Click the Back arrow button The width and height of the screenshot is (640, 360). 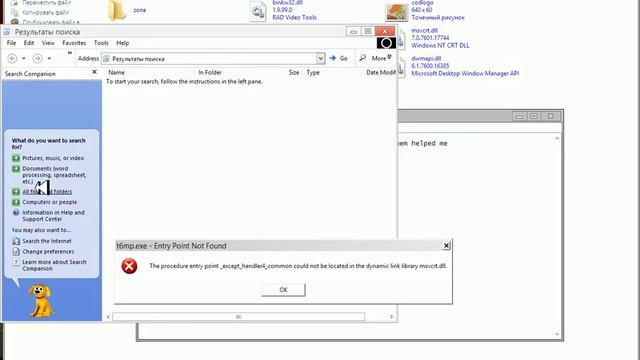click(12, 58)
